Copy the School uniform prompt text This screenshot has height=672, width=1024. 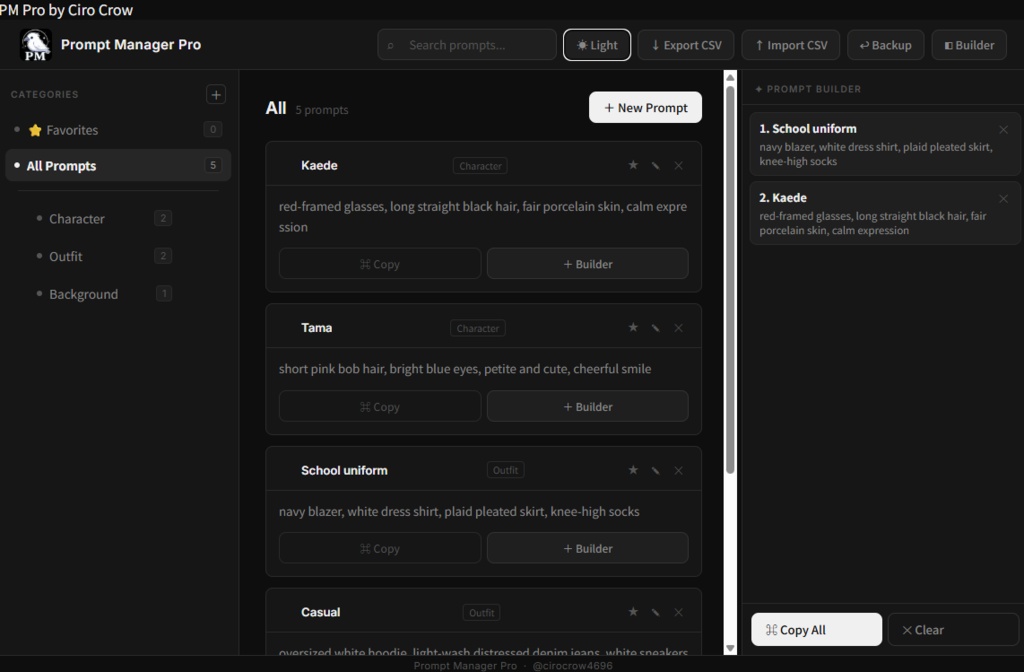[x=379, y=548]
